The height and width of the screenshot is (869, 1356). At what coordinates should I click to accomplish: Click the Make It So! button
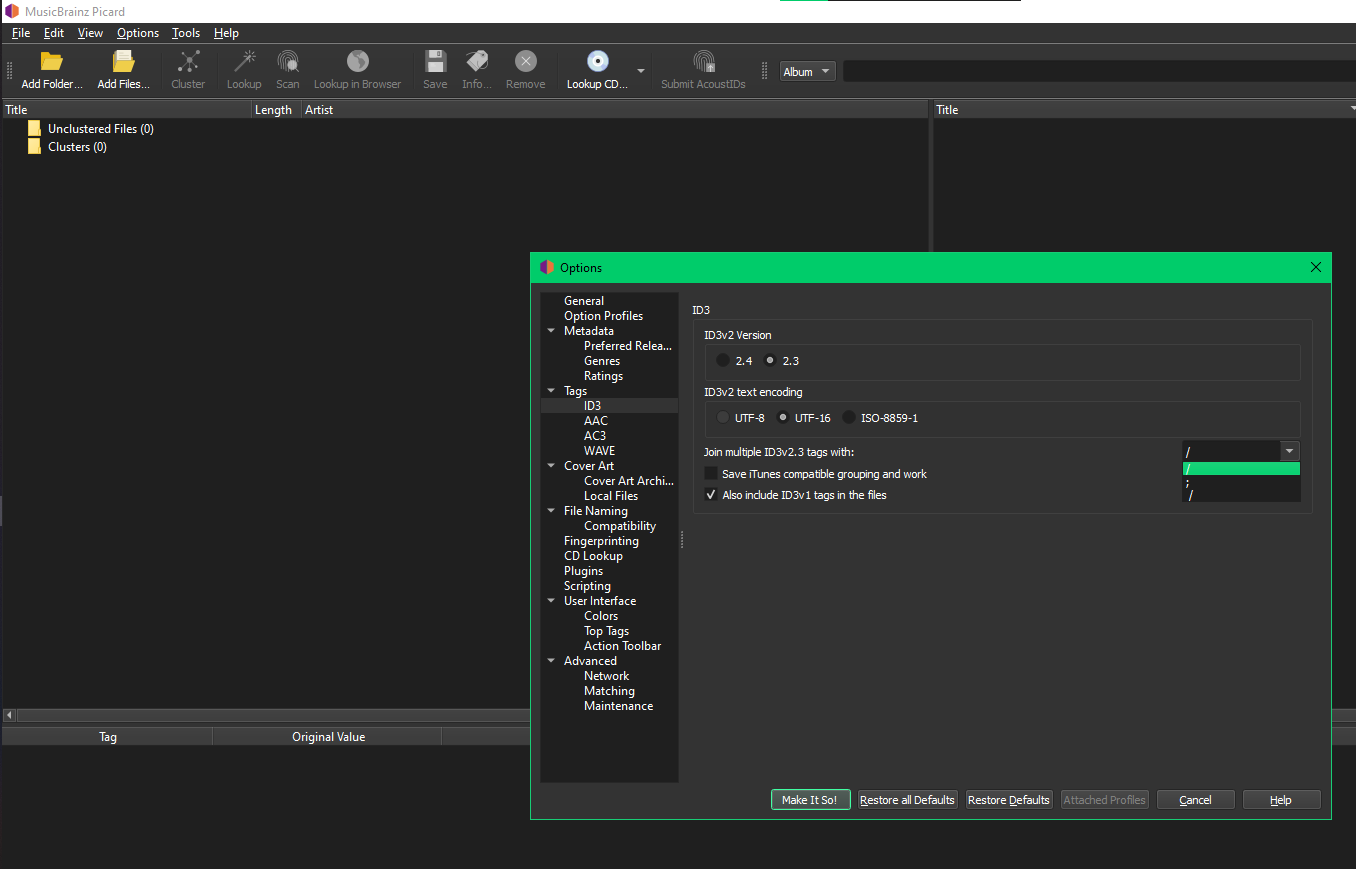810,800
